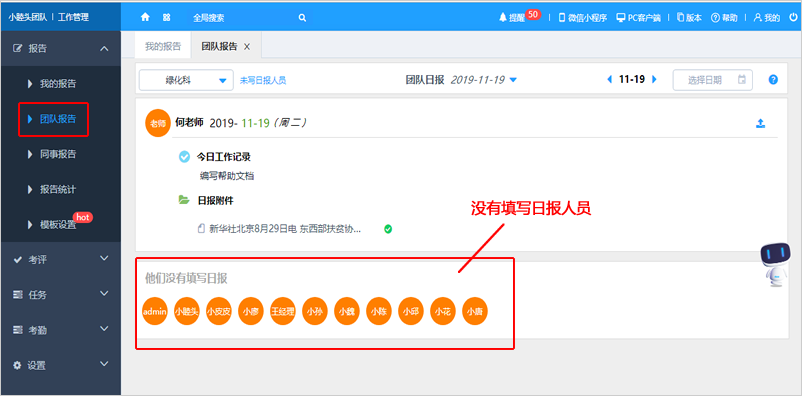Image resolution: width=802 pixels, height=396 pixels.
Task: Click the 小陈 user avatar
Action: pyautogui.click(x=379, y=311)
